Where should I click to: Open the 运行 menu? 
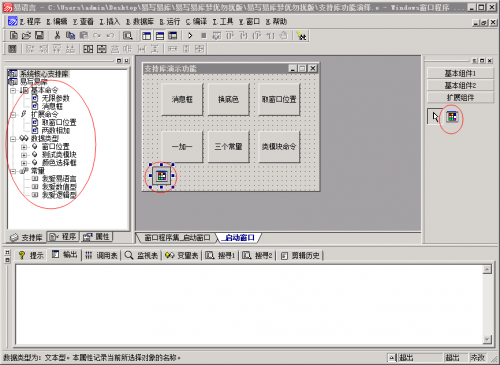coord(170,22)
